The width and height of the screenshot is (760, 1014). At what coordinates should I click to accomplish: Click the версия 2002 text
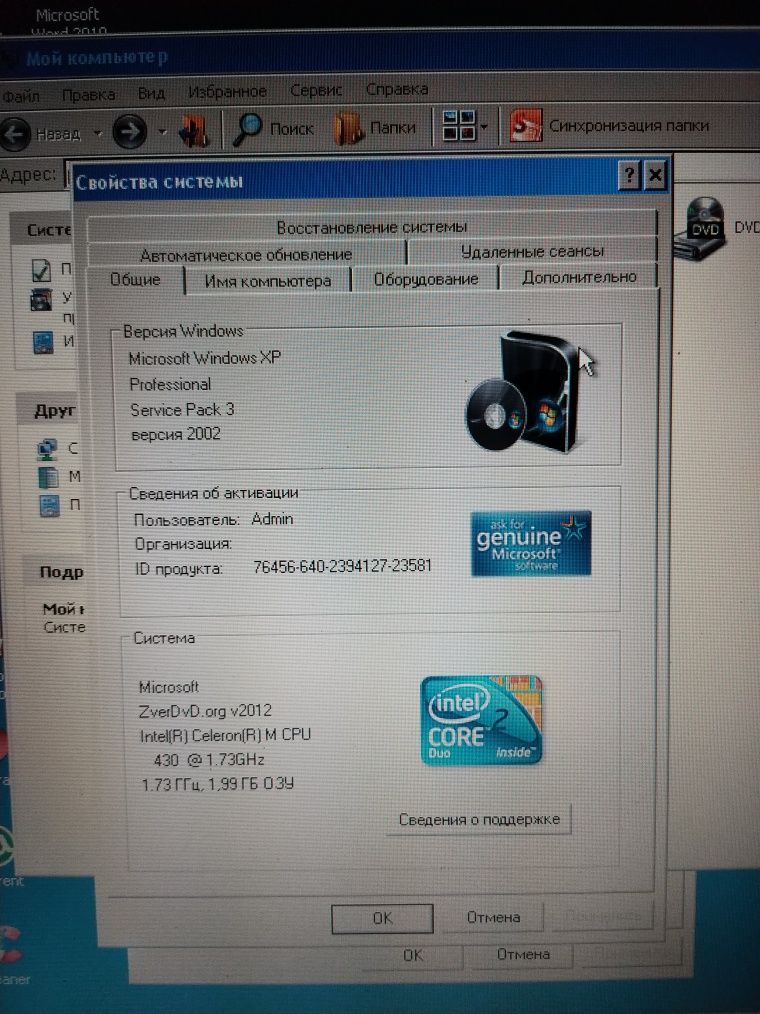point(176,434)
